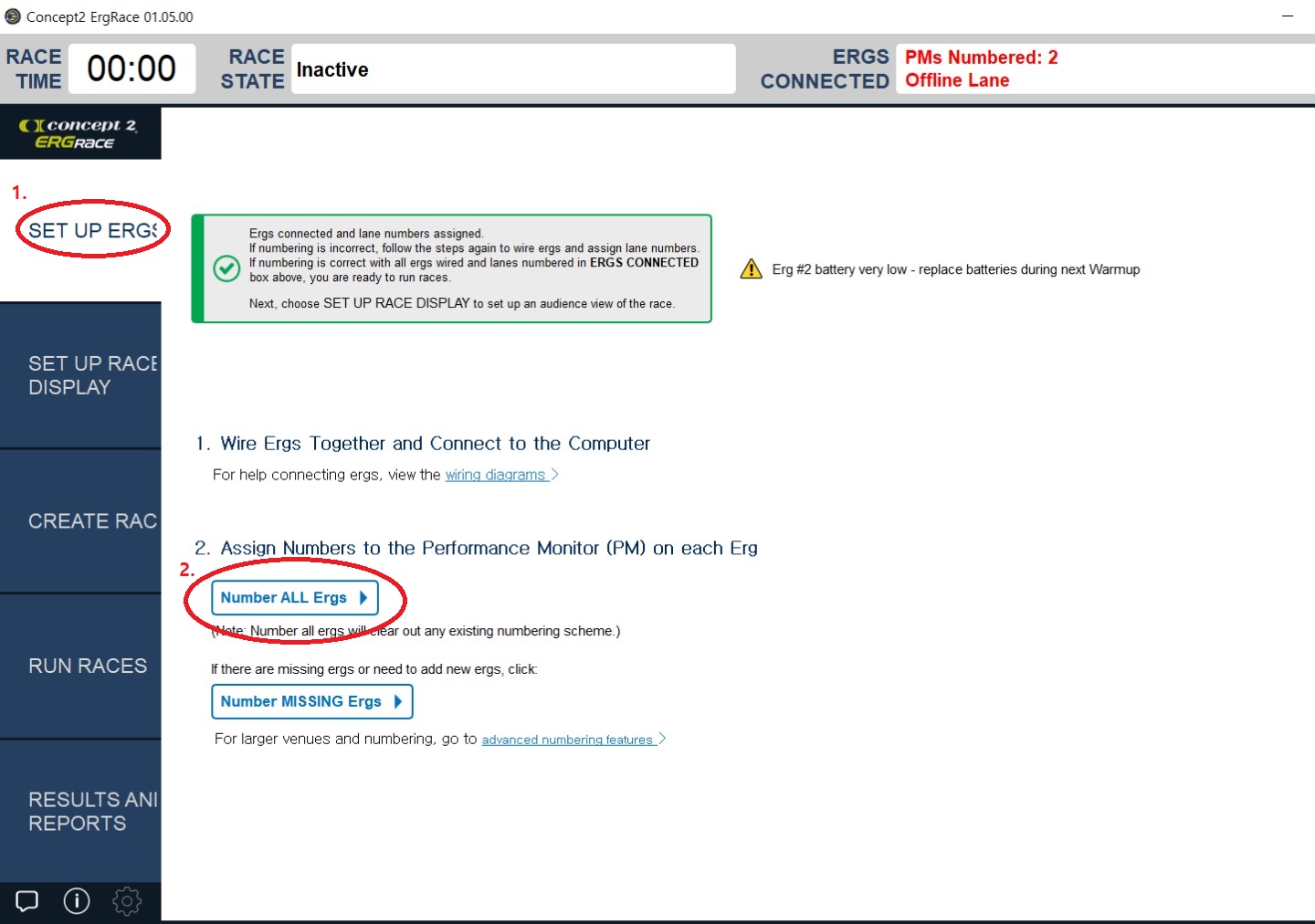Click the race time 00:00 display
The image size is (1315, 924).
(131, 68)
